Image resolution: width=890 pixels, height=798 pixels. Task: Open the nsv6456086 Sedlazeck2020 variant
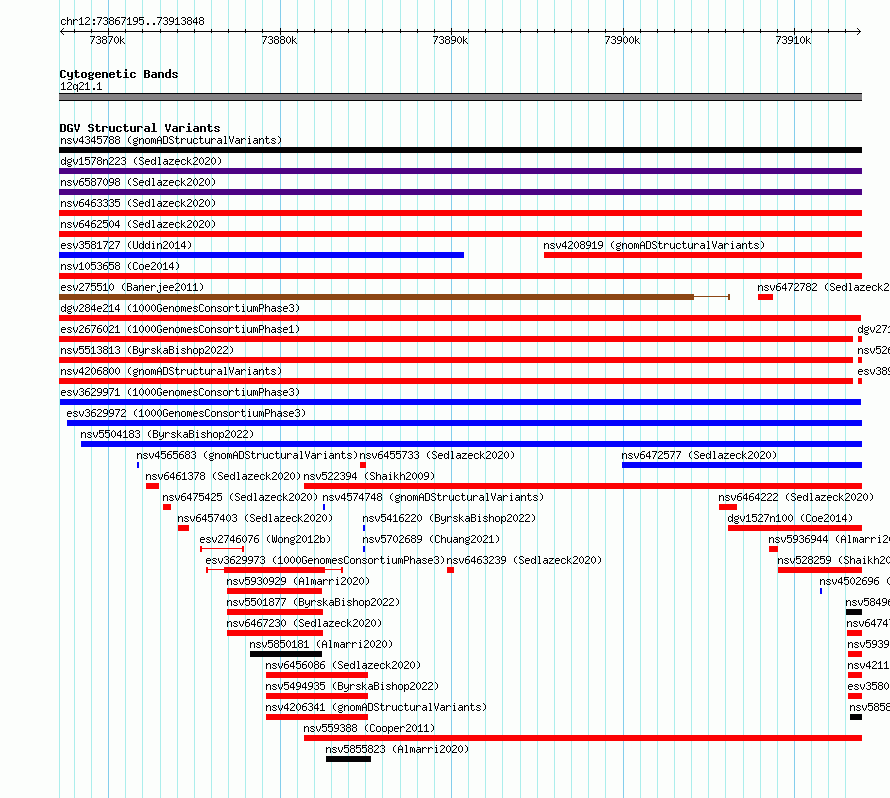click(343, 665)
